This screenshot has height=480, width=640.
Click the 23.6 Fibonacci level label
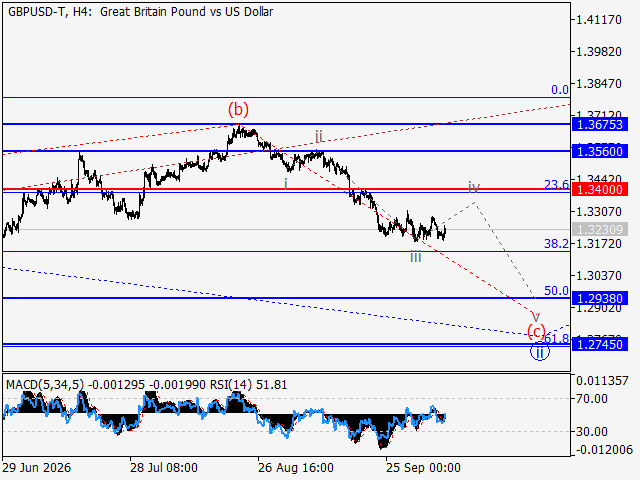pyautogui.click(x=556, y=185)
